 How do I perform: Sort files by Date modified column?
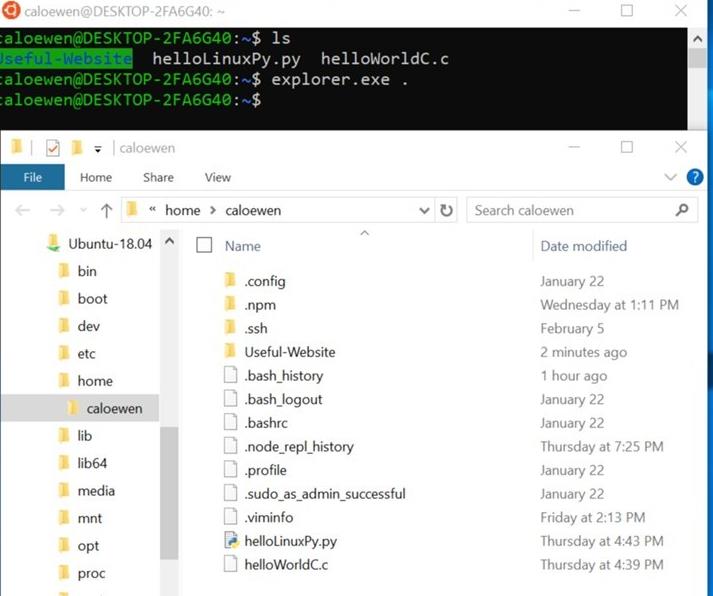click(583, 246)
